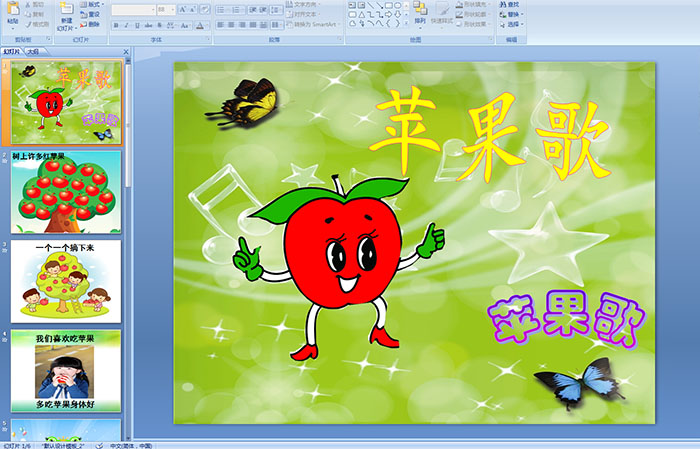Center align text in paragraph group
Viewport: 700px width, 449px height.
231,25
